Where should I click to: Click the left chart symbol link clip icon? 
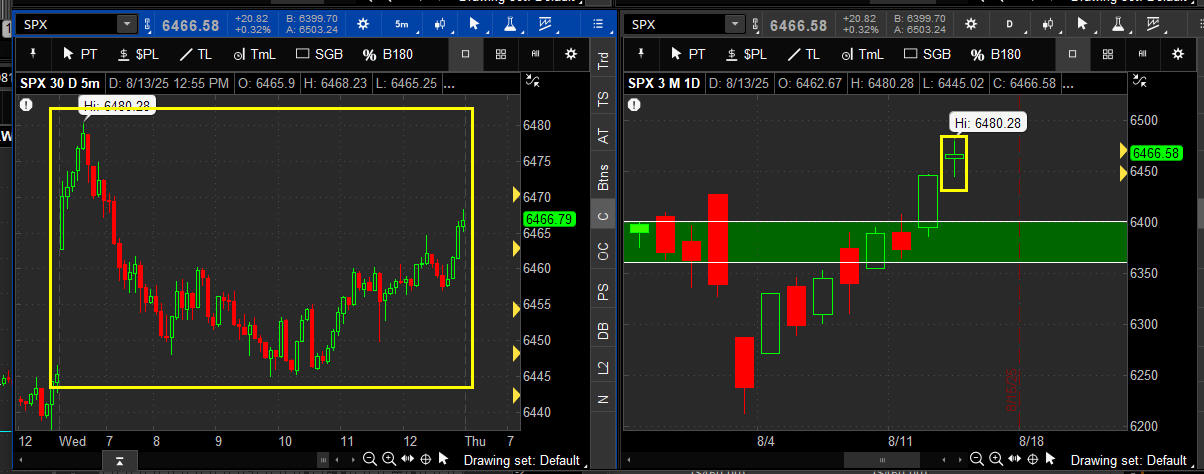point(149,24)
